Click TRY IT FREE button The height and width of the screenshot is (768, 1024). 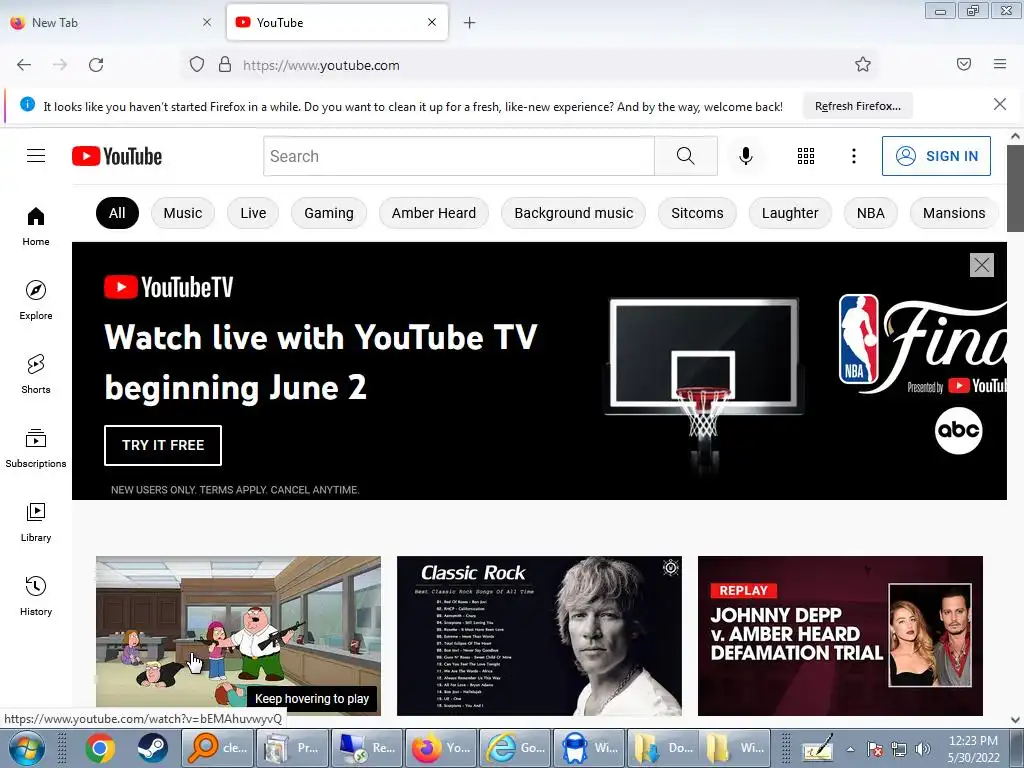163,445
